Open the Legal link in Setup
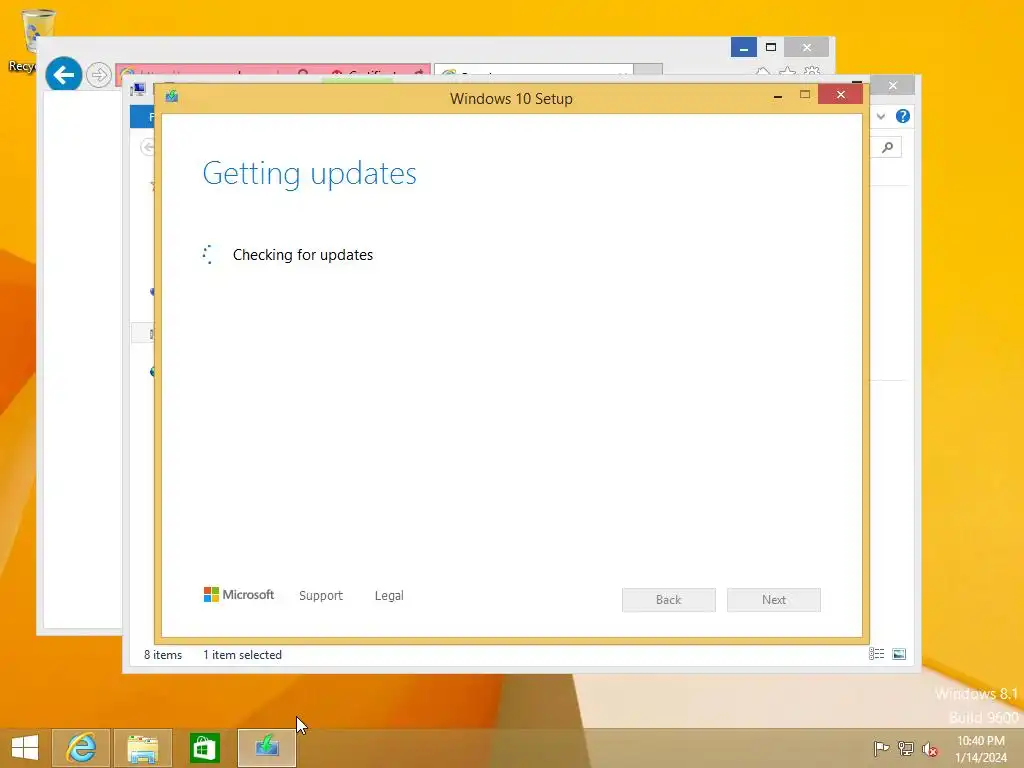The image size is (1024, 768). [x=389, y=596]
